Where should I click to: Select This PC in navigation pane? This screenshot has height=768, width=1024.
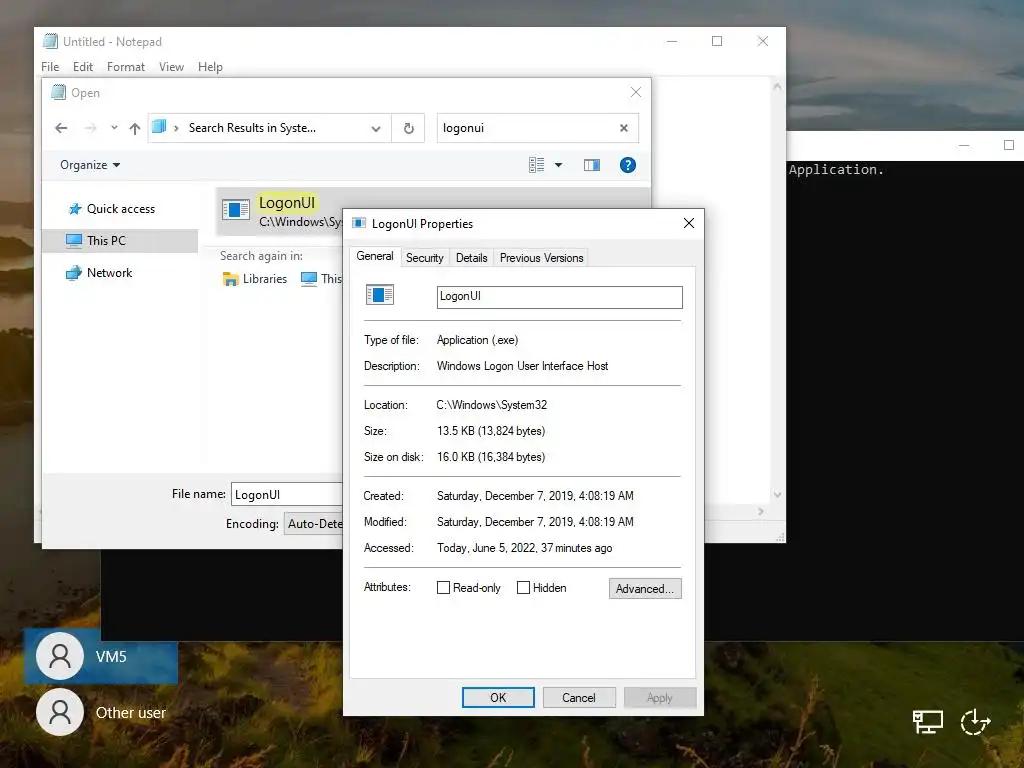coord(120,240)
